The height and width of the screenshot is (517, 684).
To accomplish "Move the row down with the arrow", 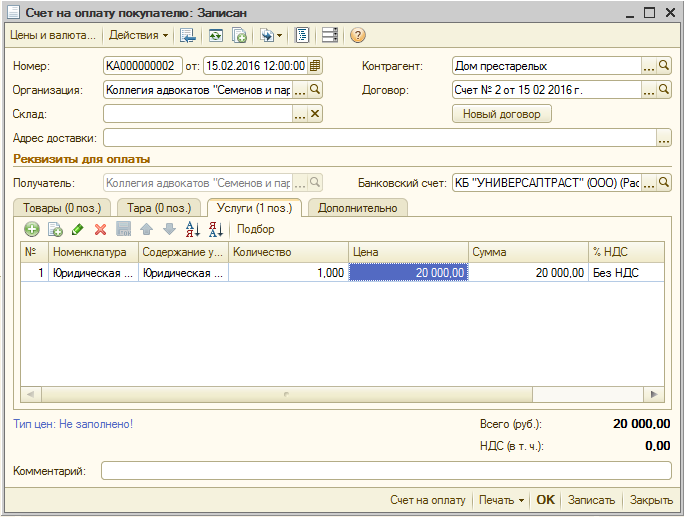I will (169, 229).
